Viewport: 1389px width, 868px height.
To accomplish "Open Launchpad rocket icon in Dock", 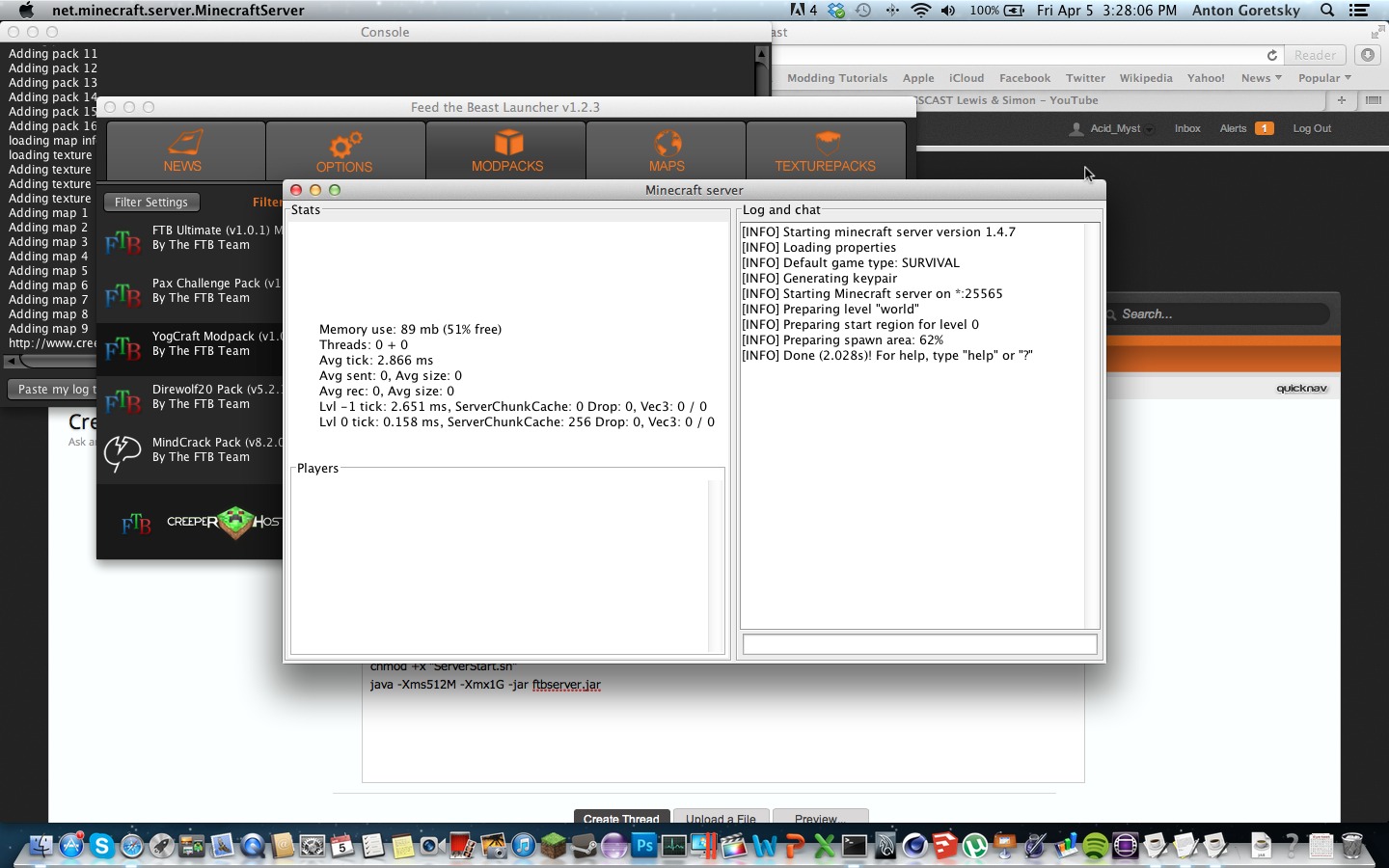I will (162, 846).
